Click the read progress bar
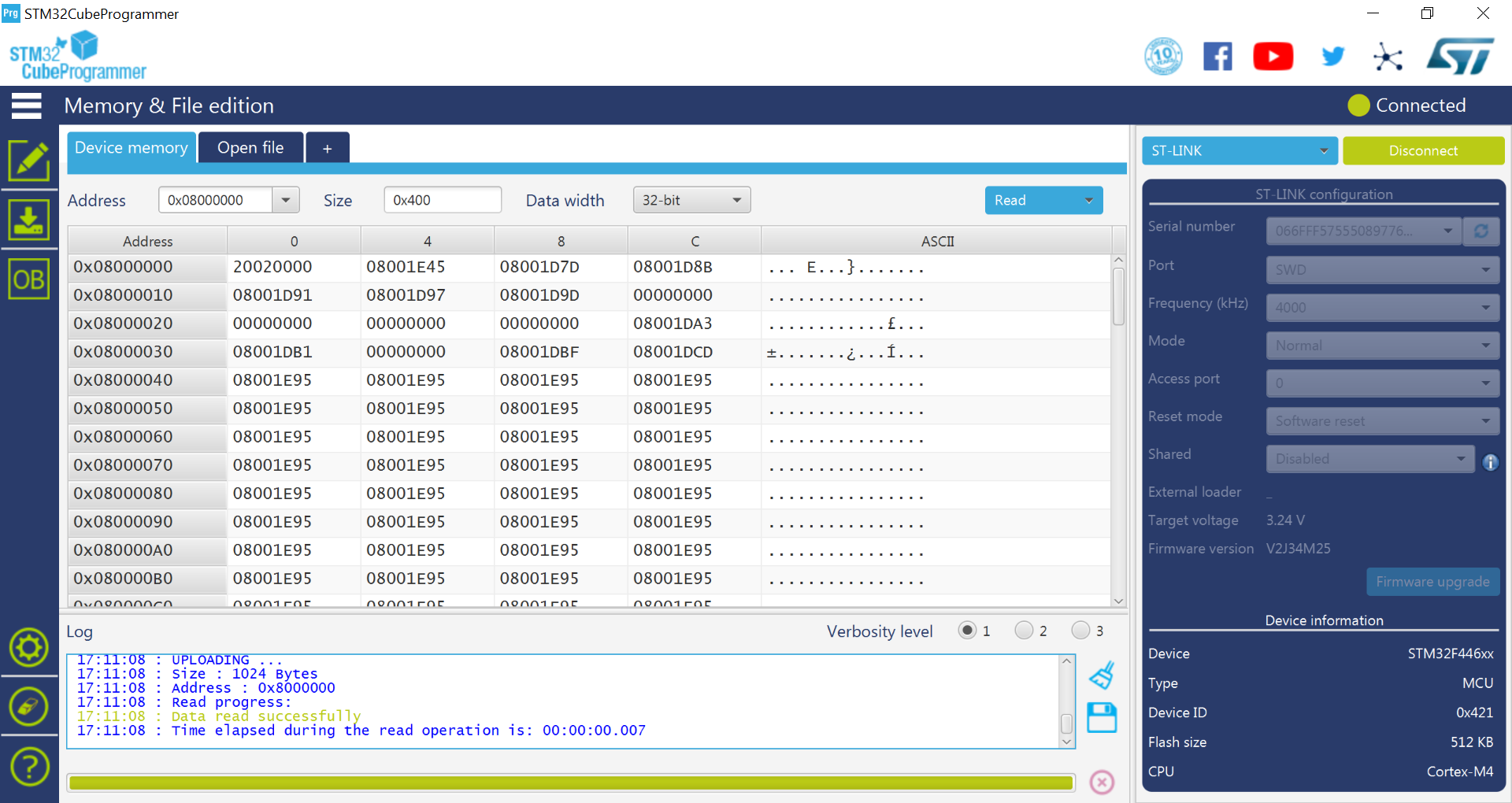Image resolution: width=1512 pixels, height=803 pixels. (571, 782)
